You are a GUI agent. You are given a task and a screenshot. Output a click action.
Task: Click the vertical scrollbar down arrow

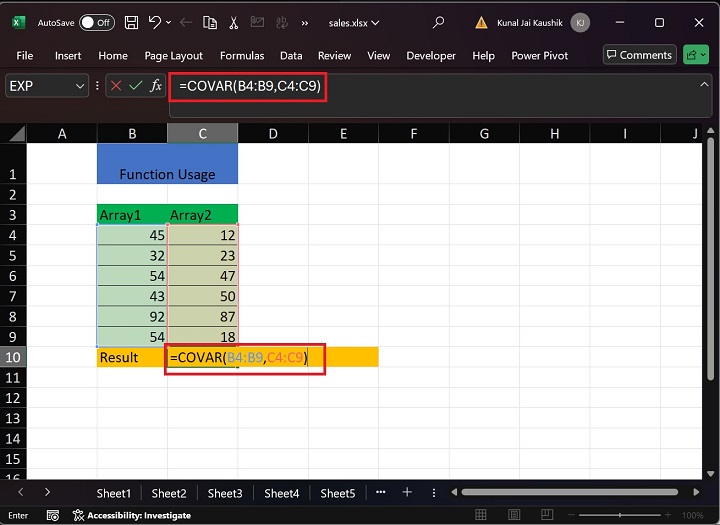(711, 474)
